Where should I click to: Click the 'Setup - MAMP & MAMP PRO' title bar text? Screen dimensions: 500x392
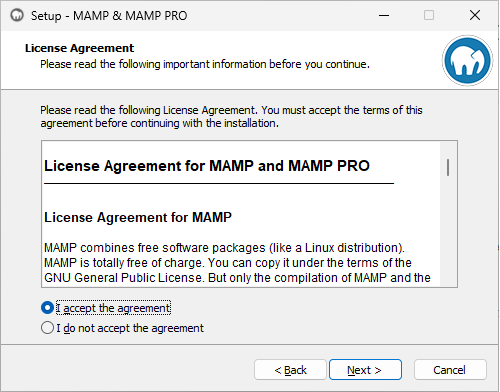[x=109, y=16]
